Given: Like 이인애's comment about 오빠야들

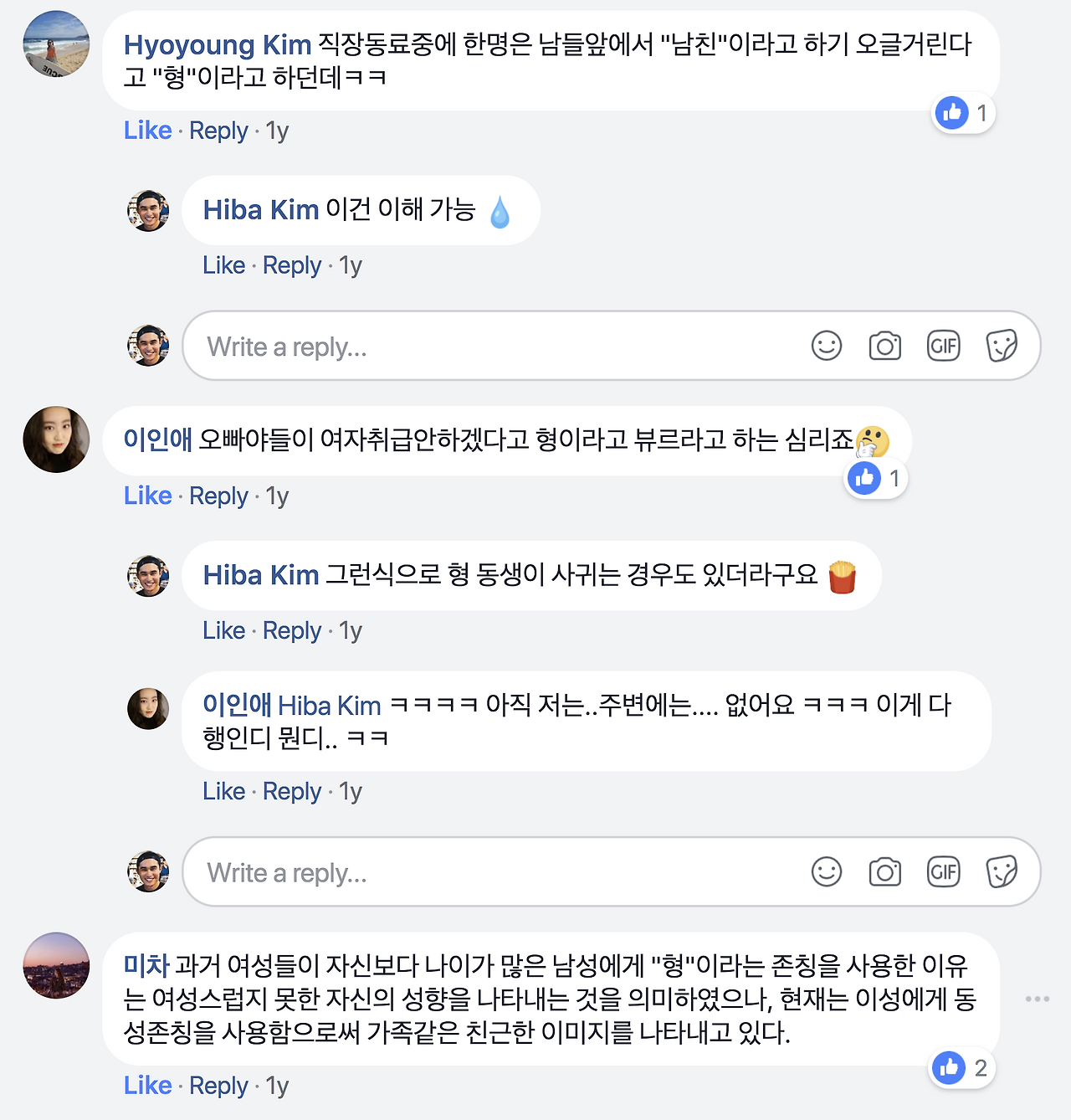Looking at the screenshot, I should 147,496.
